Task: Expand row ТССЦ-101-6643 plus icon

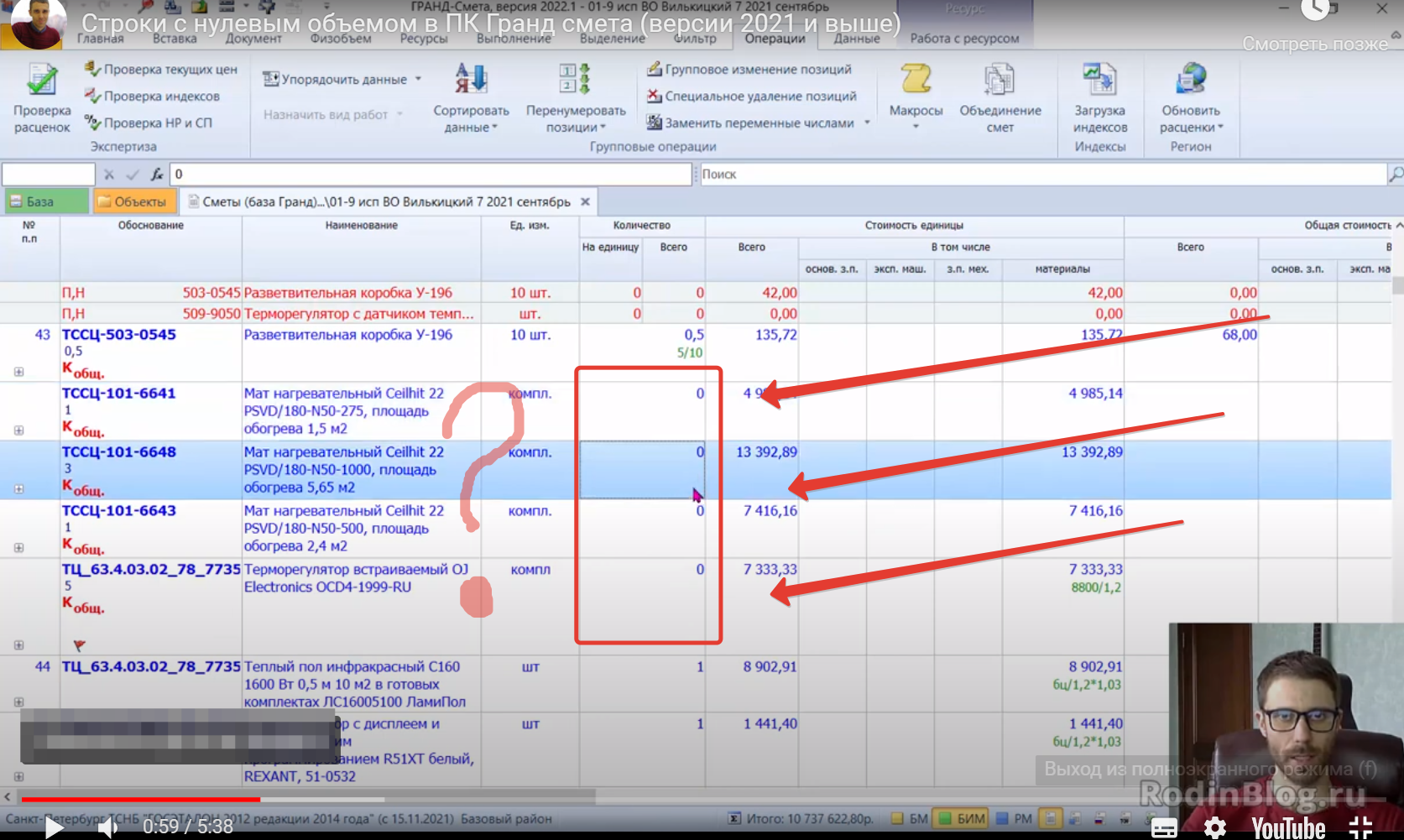Action: coord(18,548)
